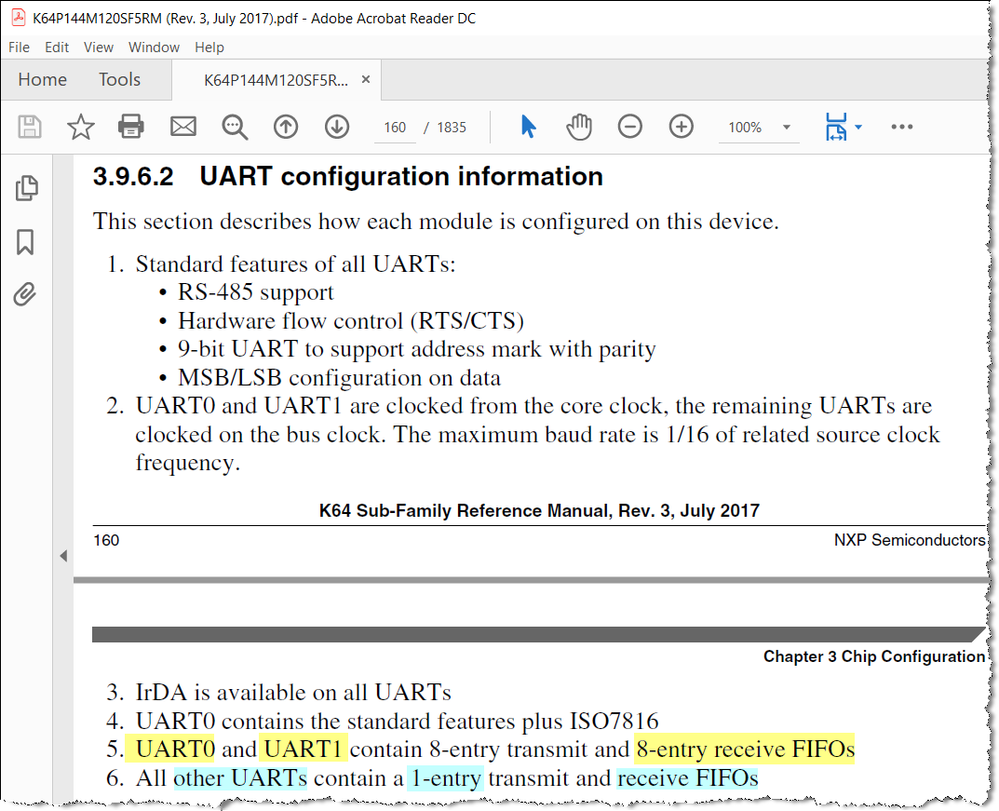The image size is (999, 811).
Task: Open the Bookmarks panel
Action: [x=25, y=242]
